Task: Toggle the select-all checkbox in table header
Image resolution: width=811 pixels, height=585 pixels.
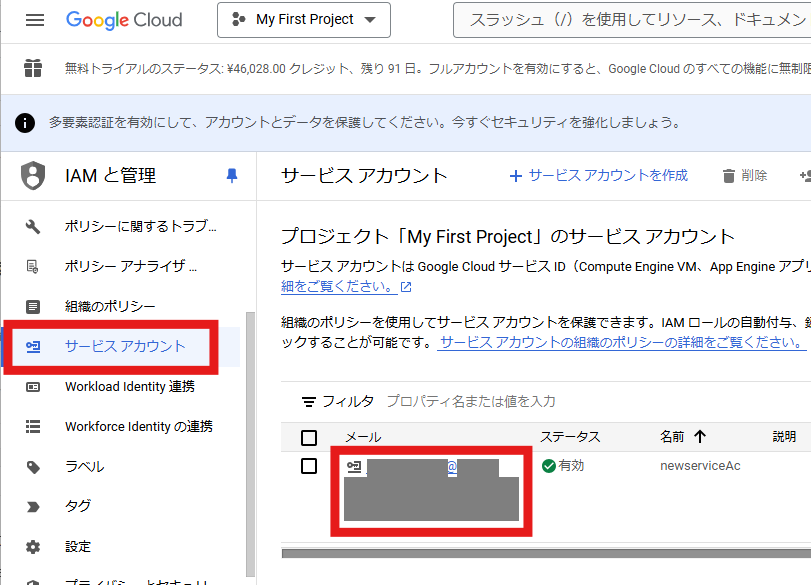Action: (x=309, y=438)
